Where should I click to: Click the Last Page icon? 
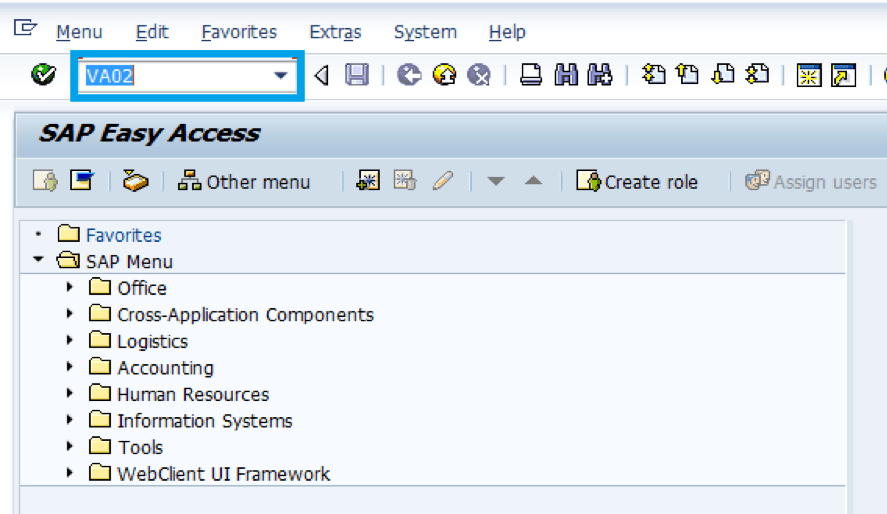pos(757,75)
